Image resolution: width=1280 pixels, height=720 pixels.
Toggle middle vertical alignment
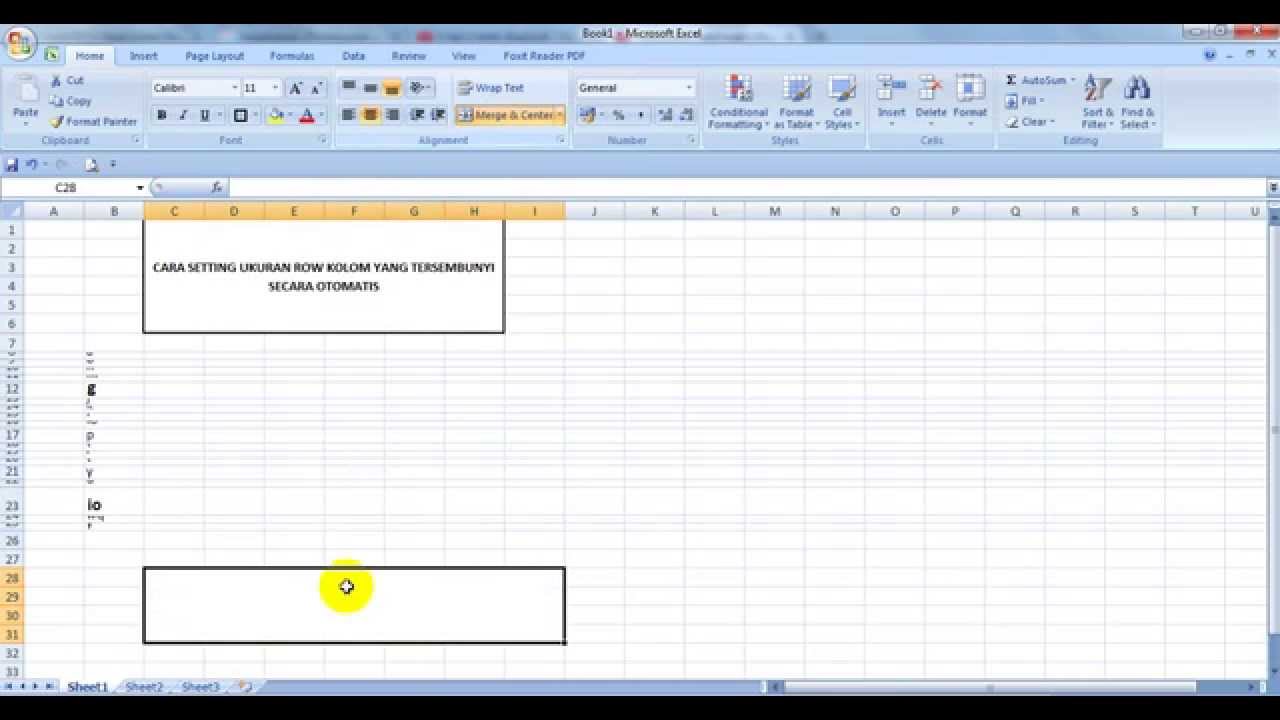click(x=370, y=88)
